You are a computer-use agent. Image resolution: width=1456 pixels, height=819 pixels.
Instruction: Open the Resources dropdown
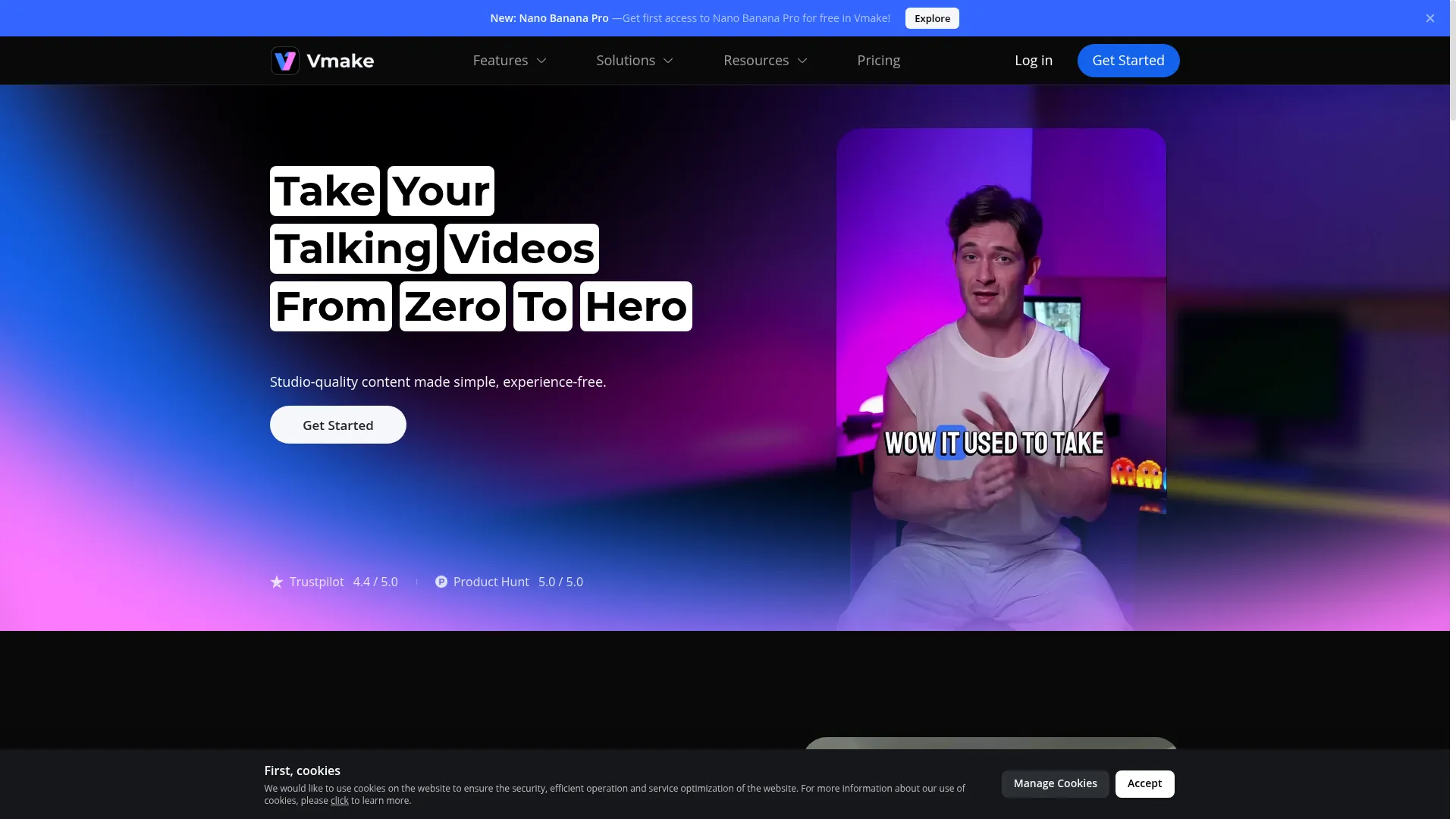[x=764, y=60]
